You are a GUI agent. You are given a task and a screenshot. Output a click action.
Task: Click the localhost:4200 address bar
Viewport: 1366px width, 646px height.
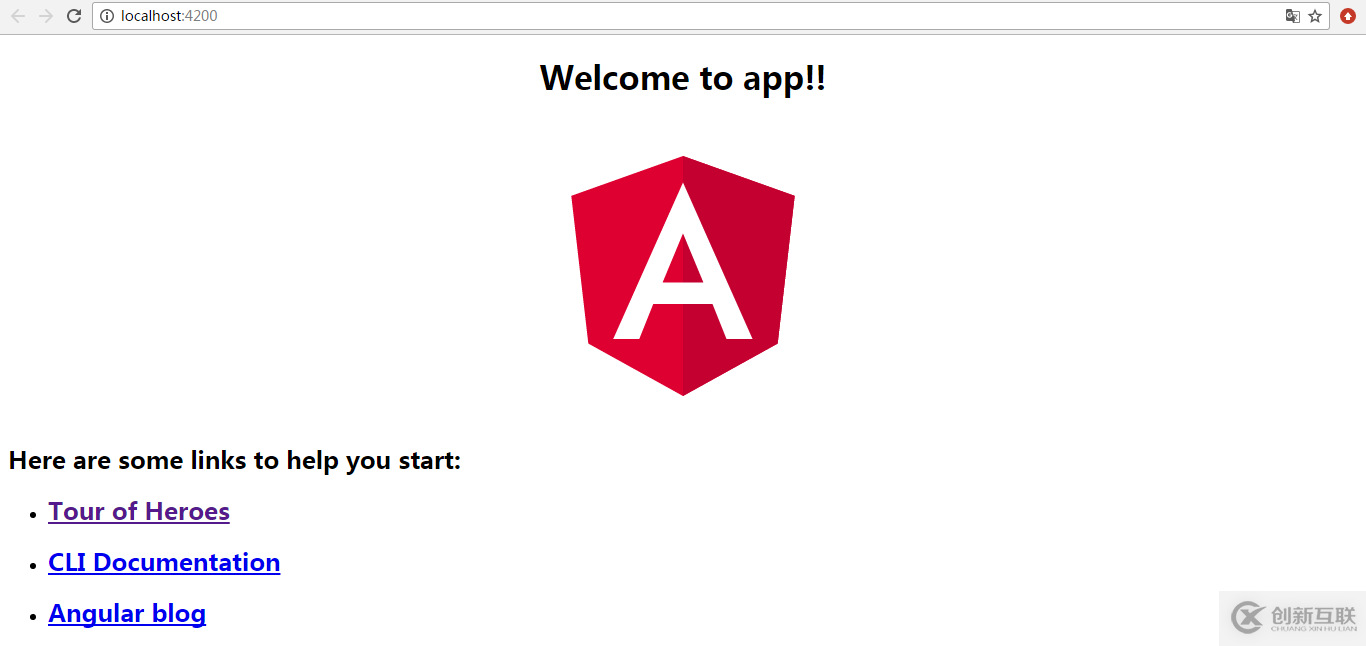[x=711, y=16]
